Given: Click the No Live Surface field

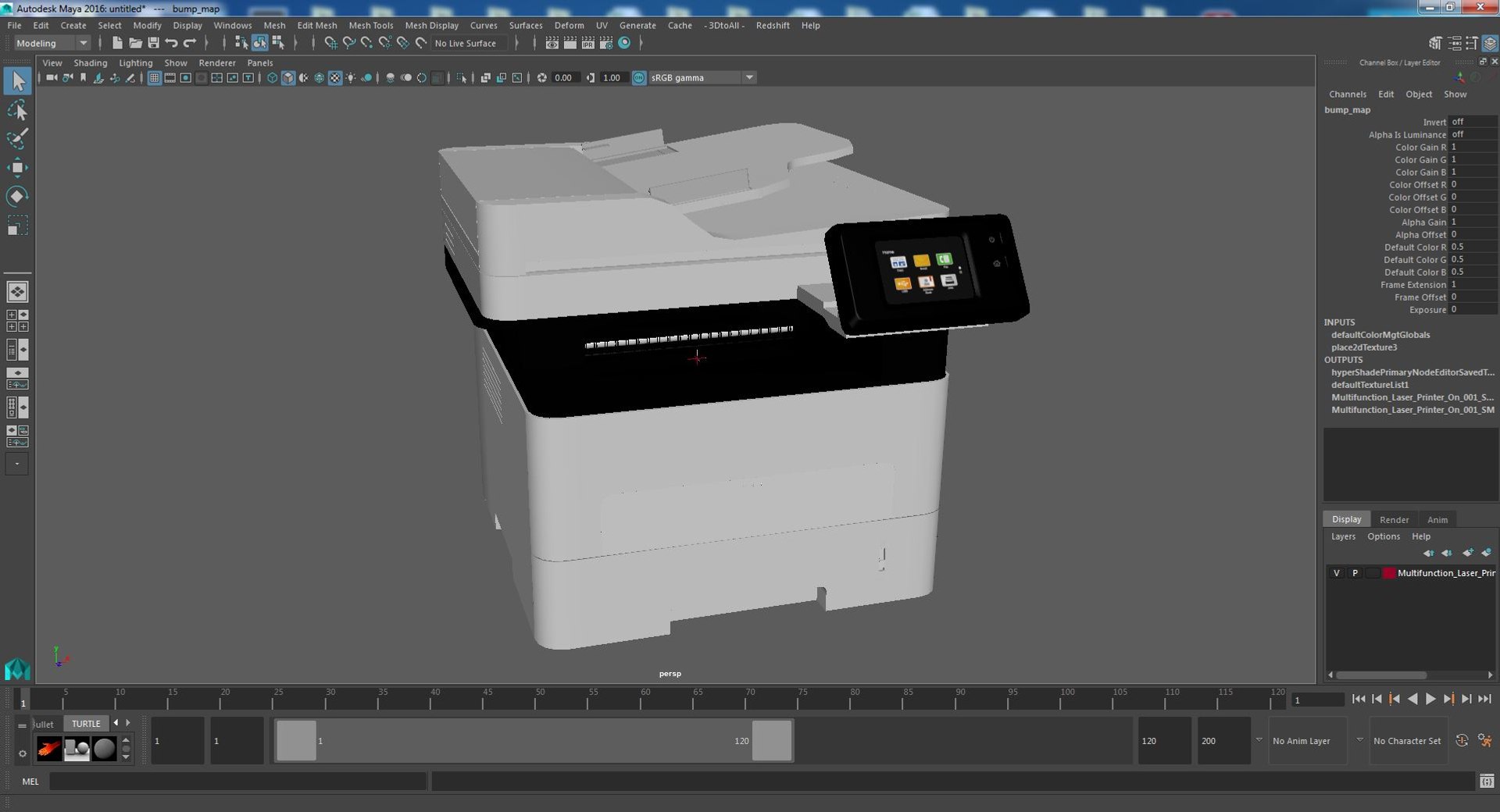Looking at the screenshot, I should (470, 43).
